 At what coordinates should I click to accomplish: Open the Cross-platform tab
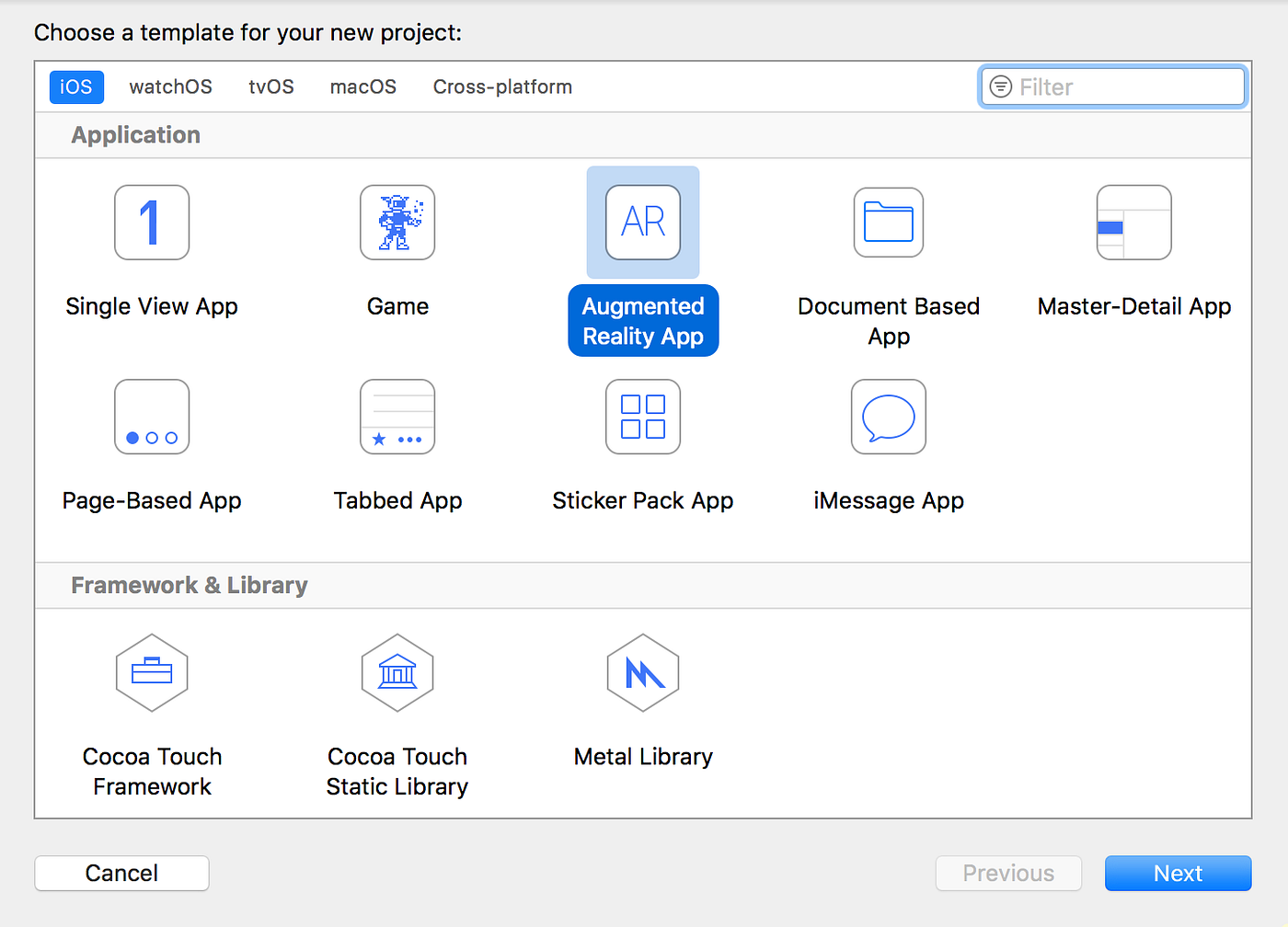pyautogui.click(x=502, y=86)
